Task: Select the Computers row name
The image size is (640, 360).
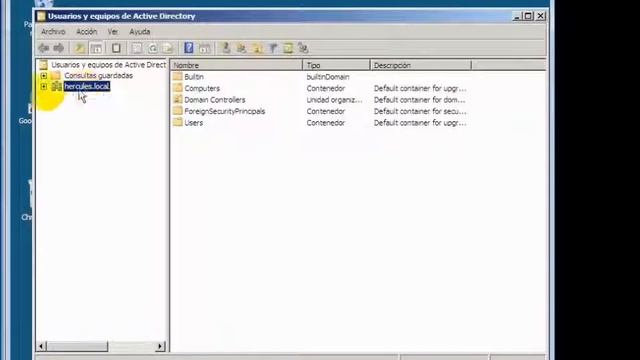Action: click(202, 88)
